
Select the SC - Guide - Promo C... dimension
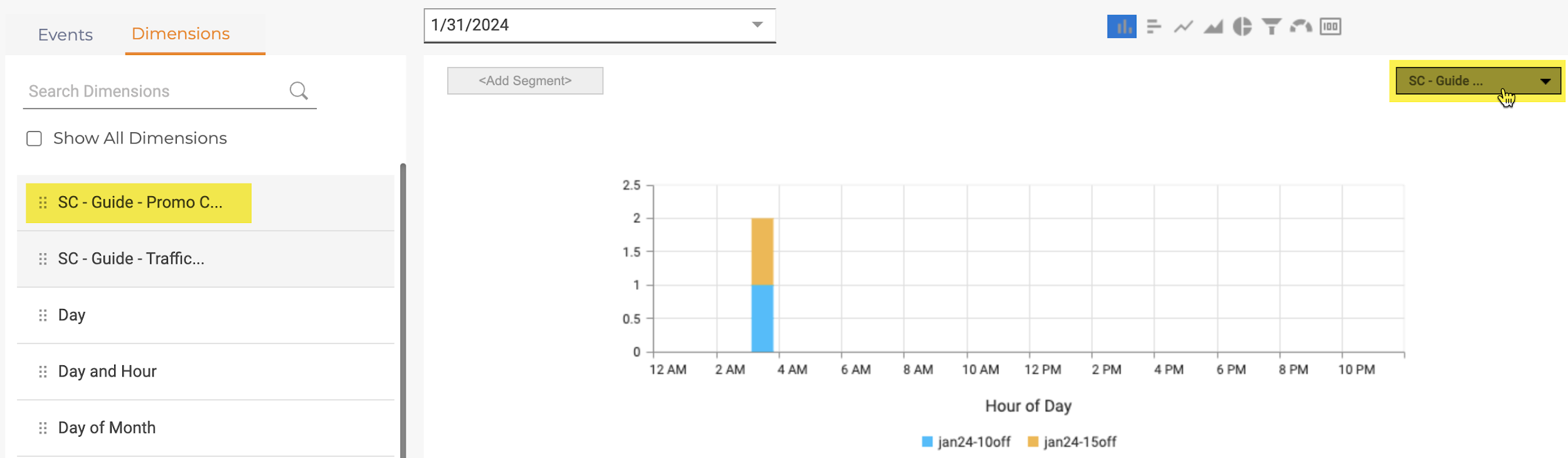tap(206, 202)
